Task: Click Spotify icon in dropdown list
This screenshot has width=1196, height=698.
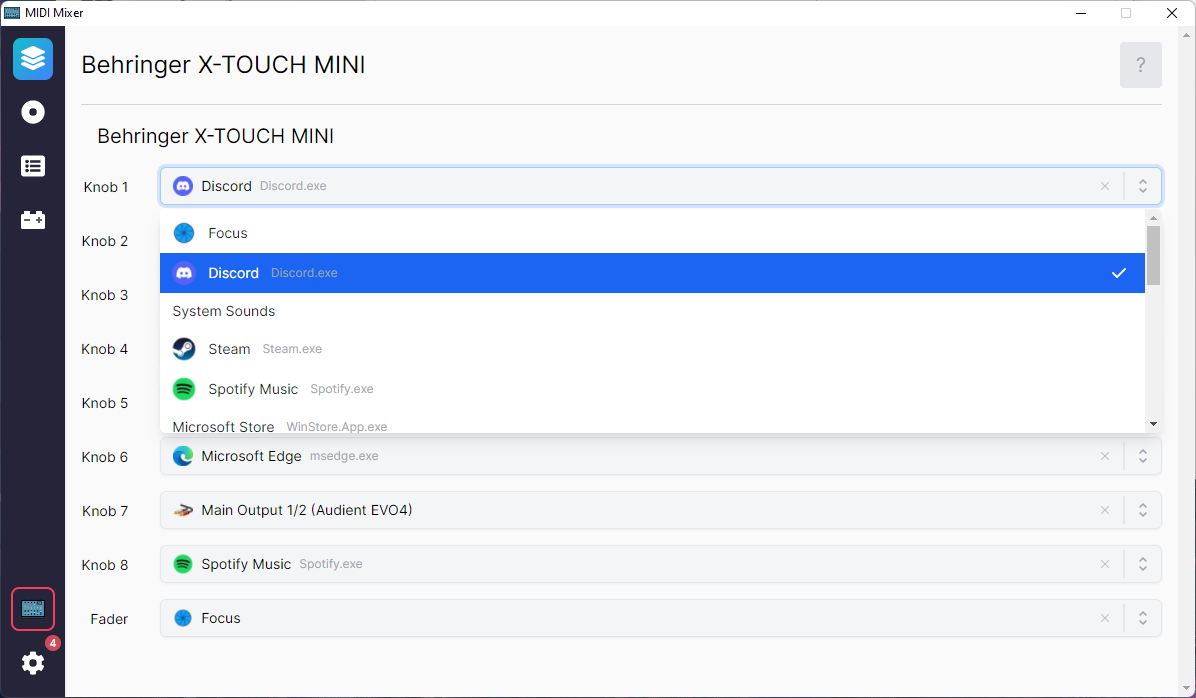Action: pyautogui.click(x=184, y=389)
